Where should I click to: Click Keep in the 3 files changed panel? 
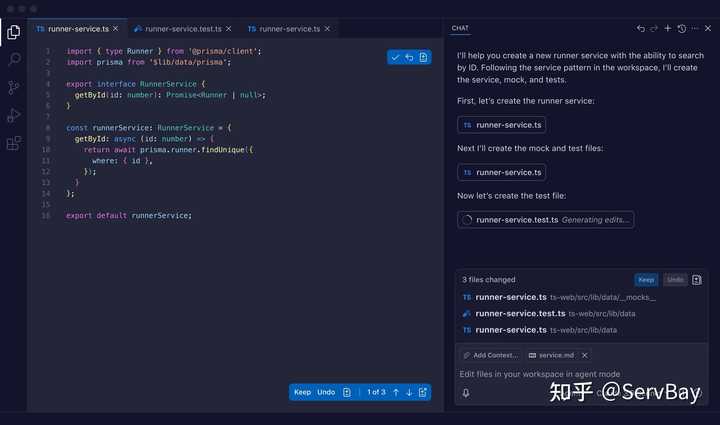pos(646,280)
